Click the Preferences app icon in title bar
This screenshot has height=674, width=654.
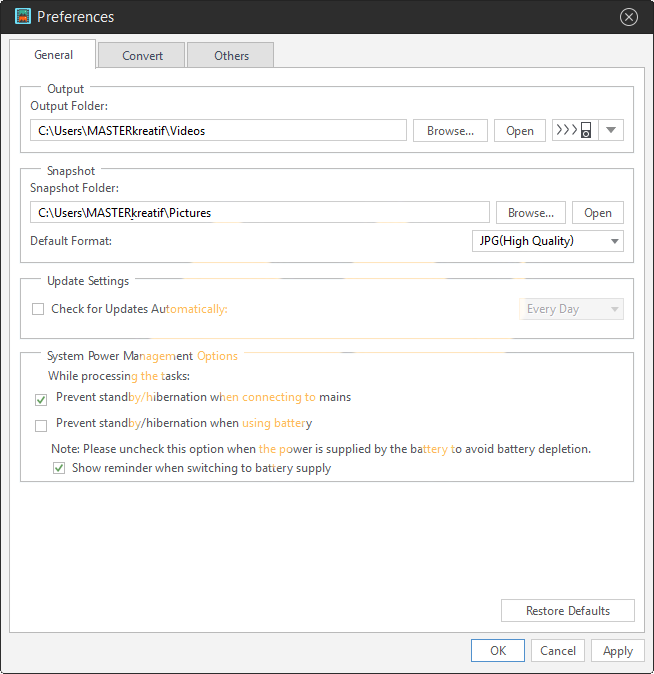tap(23, 16)
